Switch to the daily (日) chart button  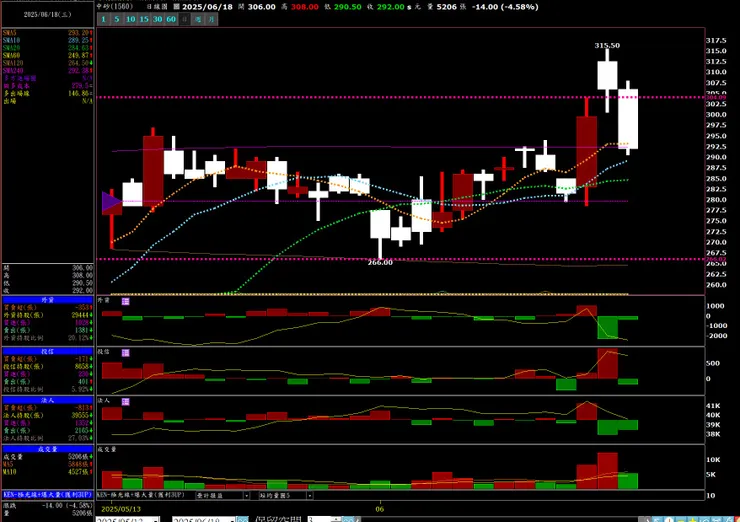[x=185, y=19]
